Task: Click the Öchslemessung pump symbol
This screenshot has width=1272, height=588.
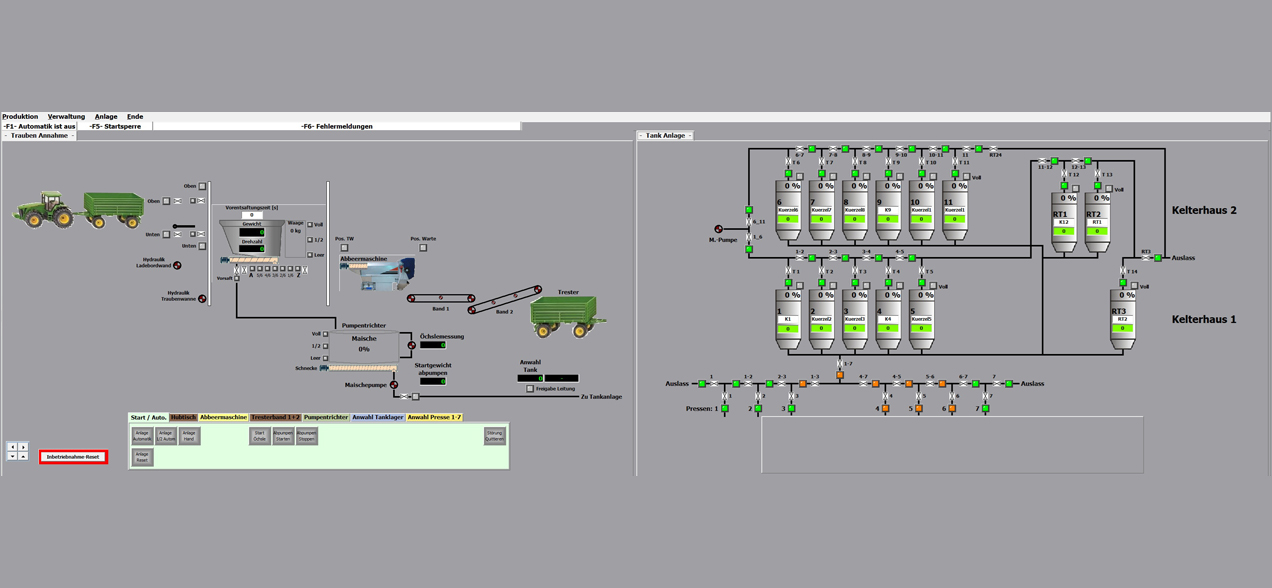Action: click(411, 345)
